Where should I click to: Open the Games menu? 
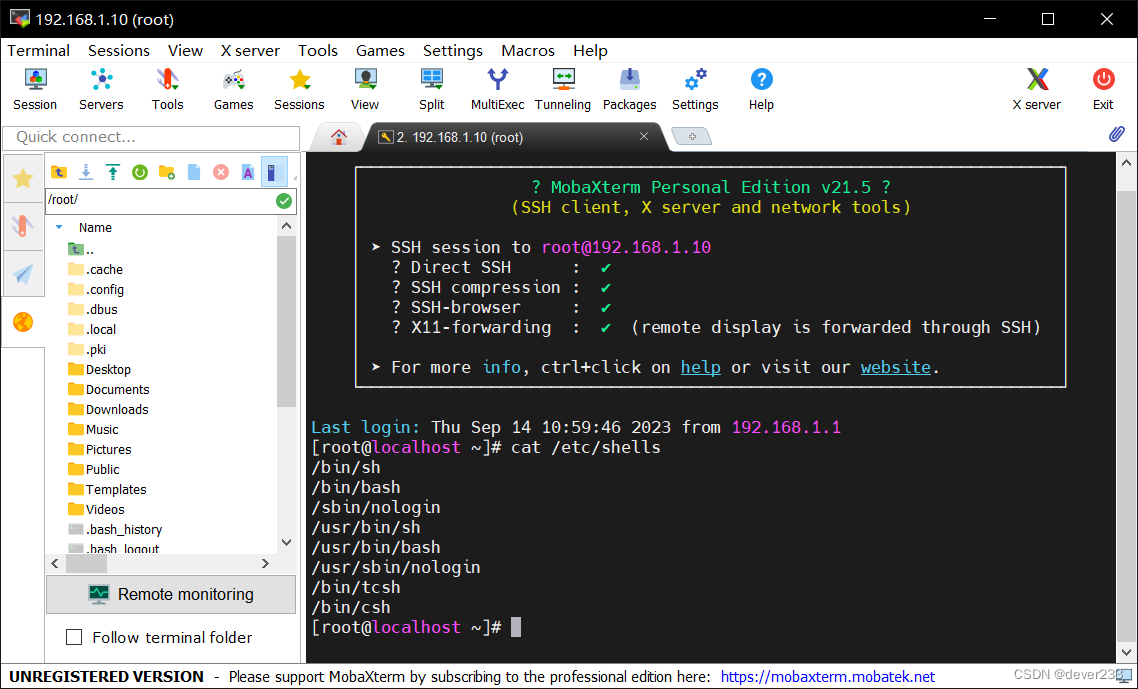380,50
